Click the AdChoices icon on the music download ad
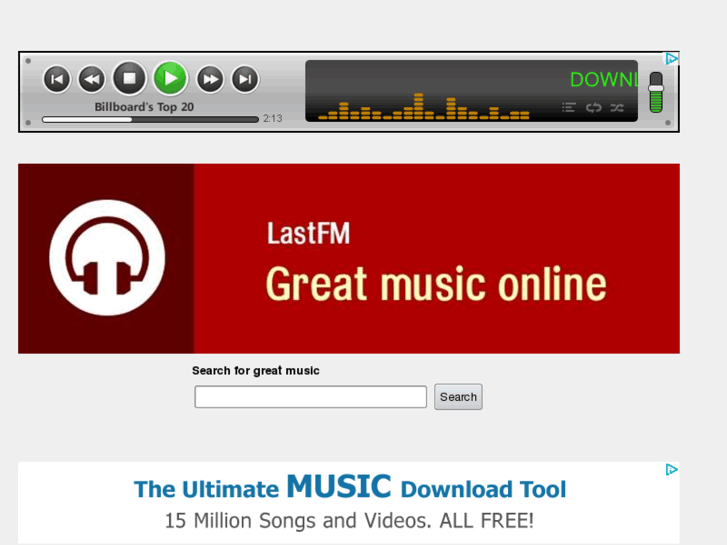The image size is (727, 545). [x=672, y=469]
